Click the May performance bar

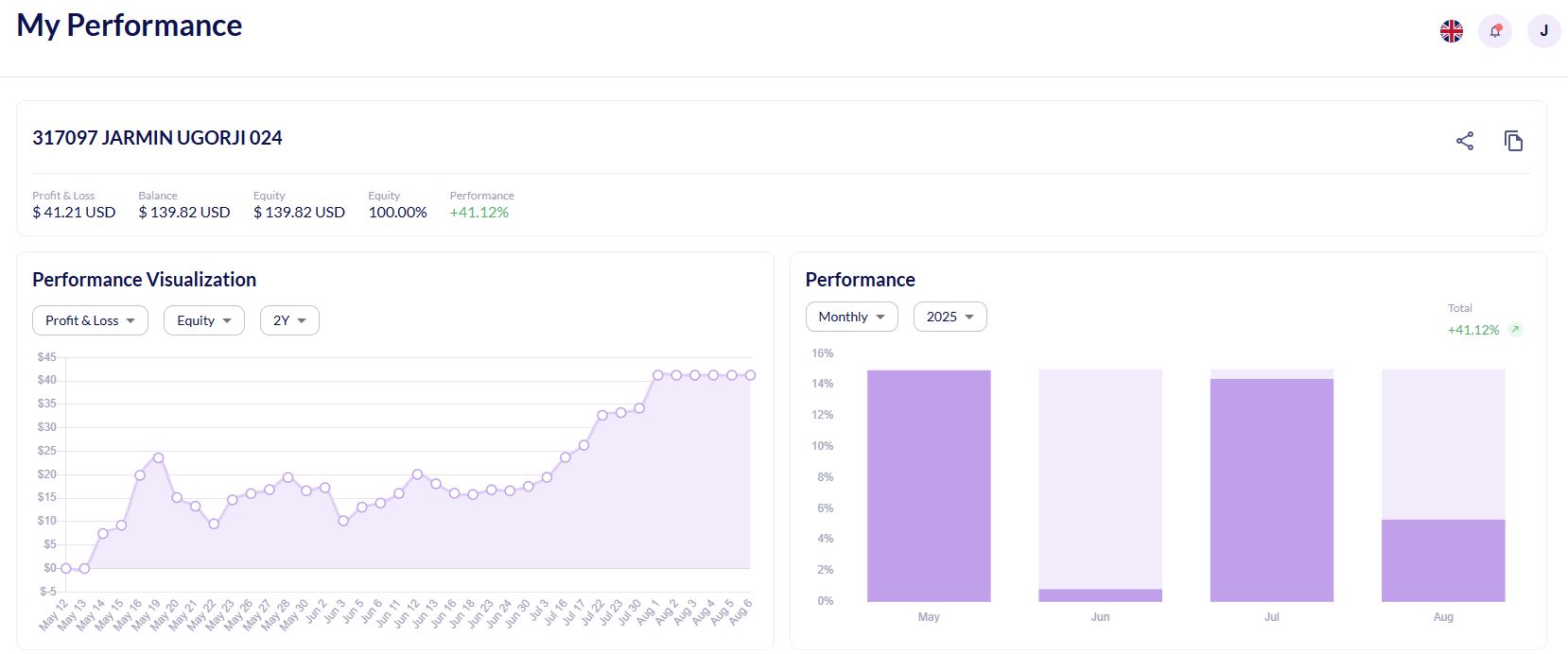(929, 486)
